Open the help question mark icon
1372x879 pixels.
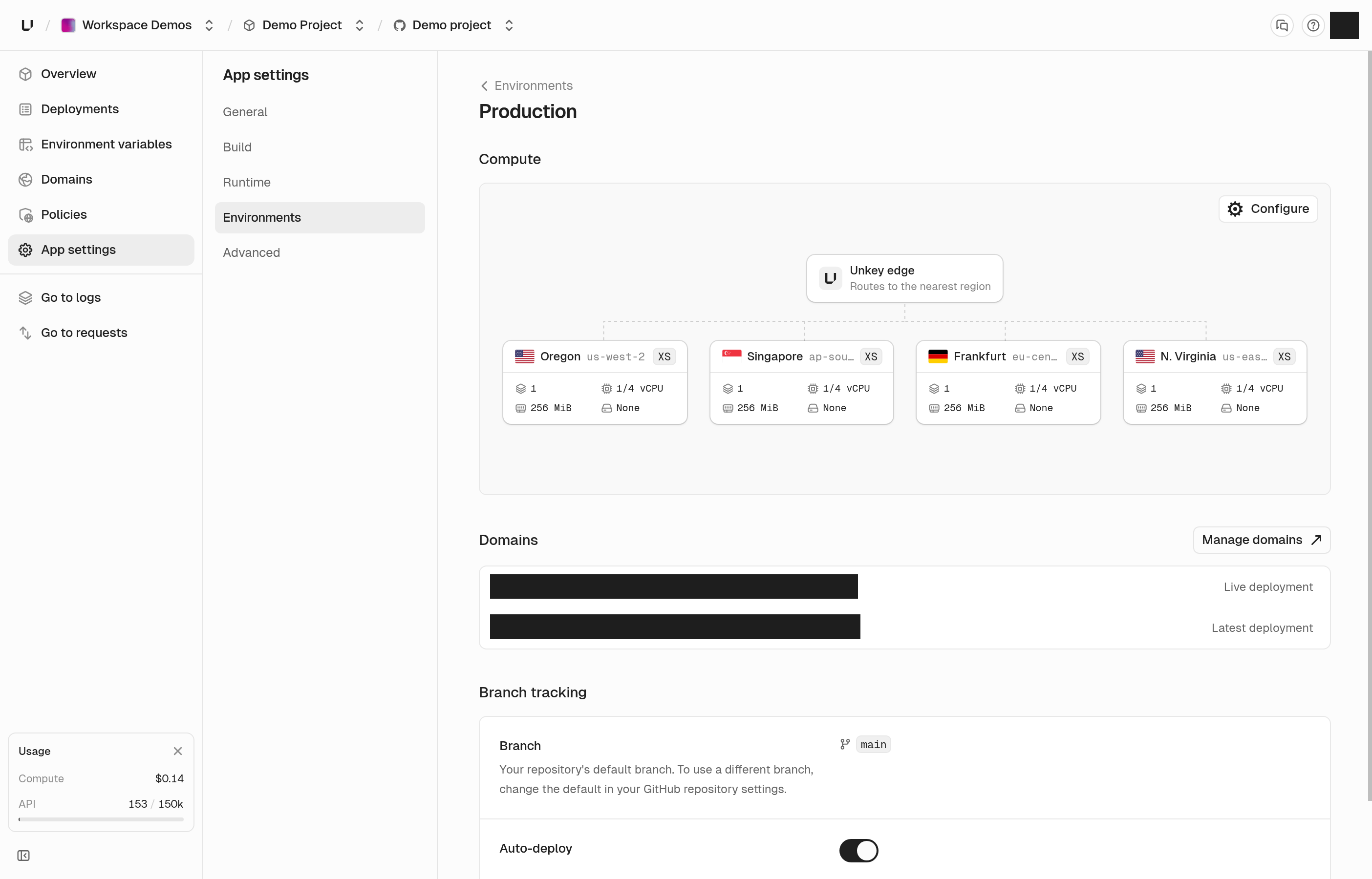pos(1313,25)
